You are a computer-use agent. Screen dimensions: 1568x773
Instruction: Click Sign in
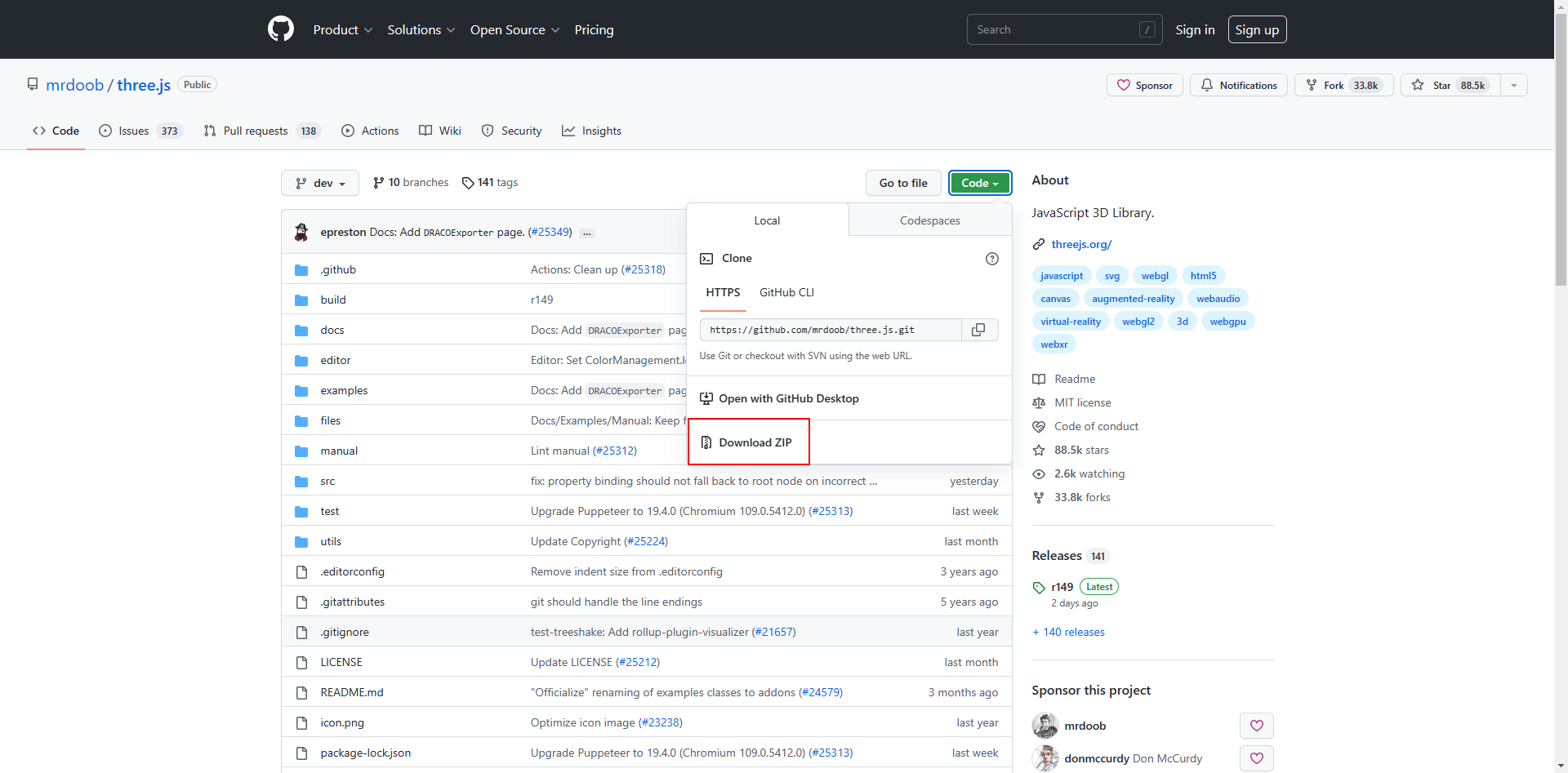point(1195,30)
